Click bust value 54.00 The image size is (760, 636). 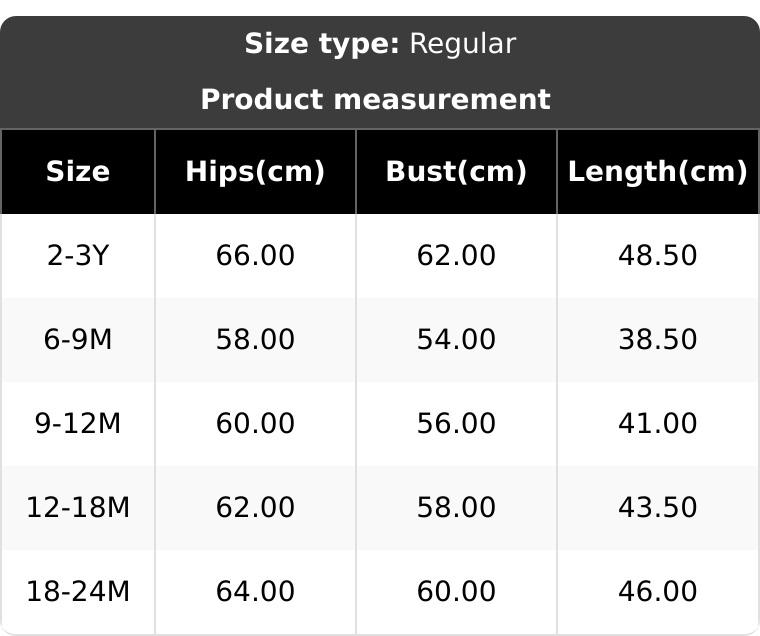[456, 340]
